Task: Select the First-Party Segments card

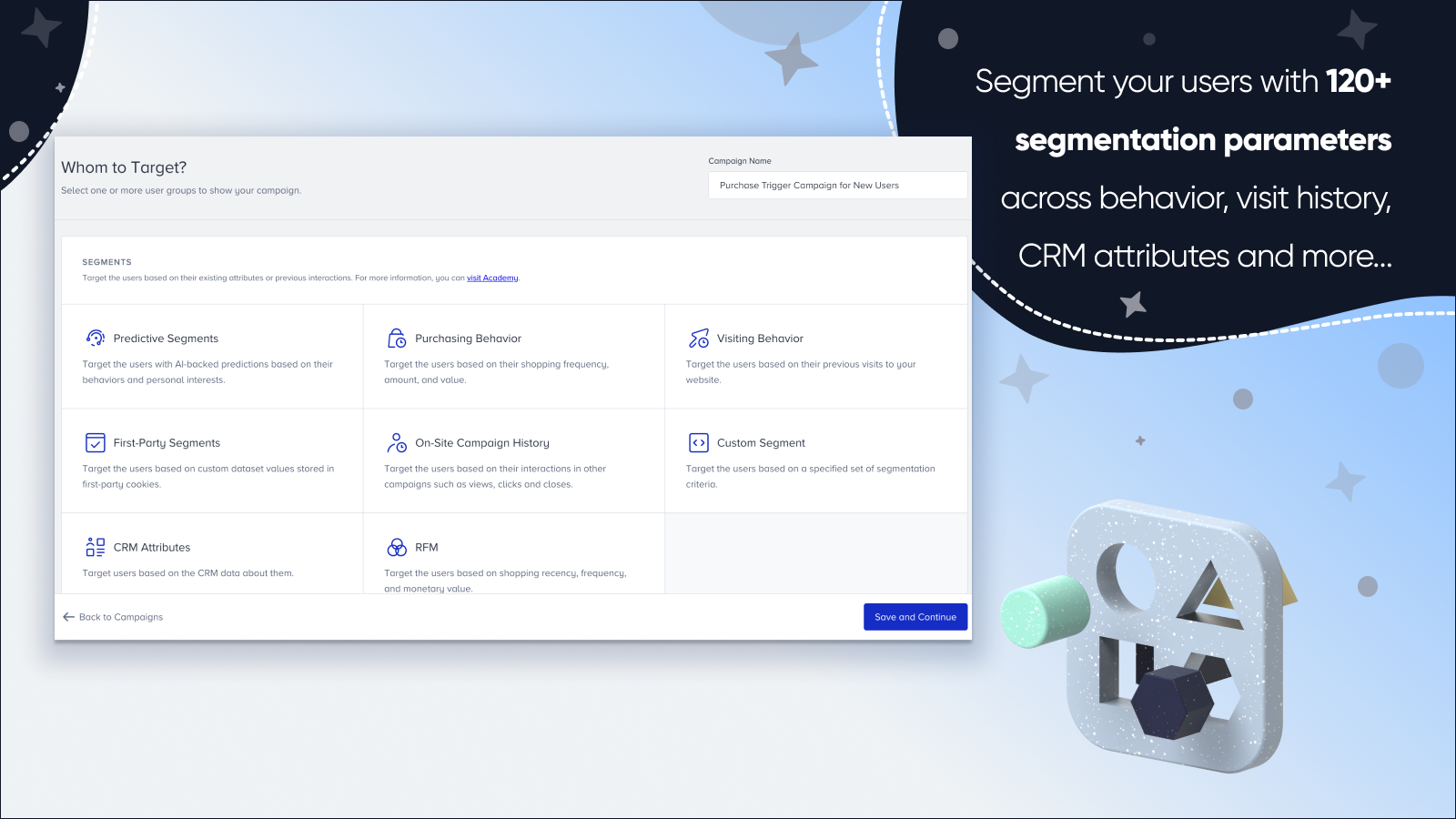Action: coord(211,460)
